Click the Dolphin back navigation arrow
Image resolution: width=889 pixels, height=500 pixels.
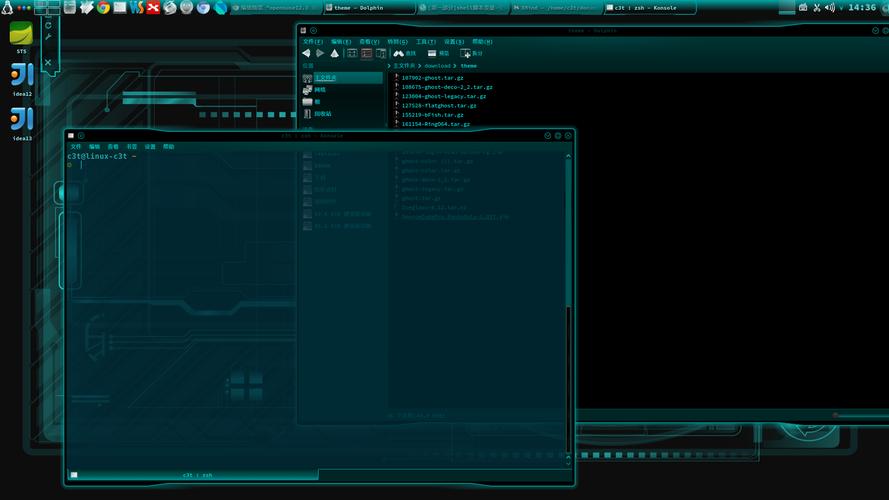(x=307, y=53)
